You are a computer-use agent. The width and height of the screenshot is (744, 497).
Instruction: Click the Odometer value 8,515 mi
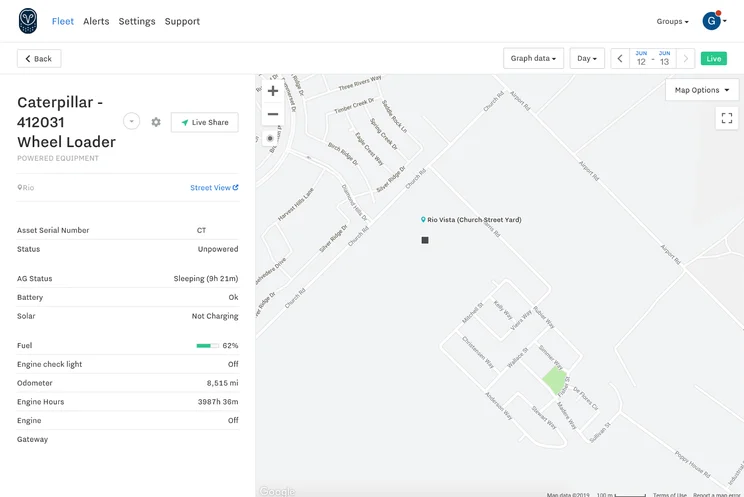tap(223, 383)
